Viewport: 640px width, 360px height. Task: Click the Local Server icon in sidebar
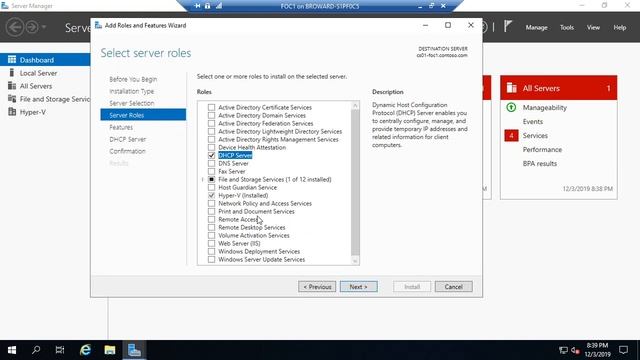[12, 73]
